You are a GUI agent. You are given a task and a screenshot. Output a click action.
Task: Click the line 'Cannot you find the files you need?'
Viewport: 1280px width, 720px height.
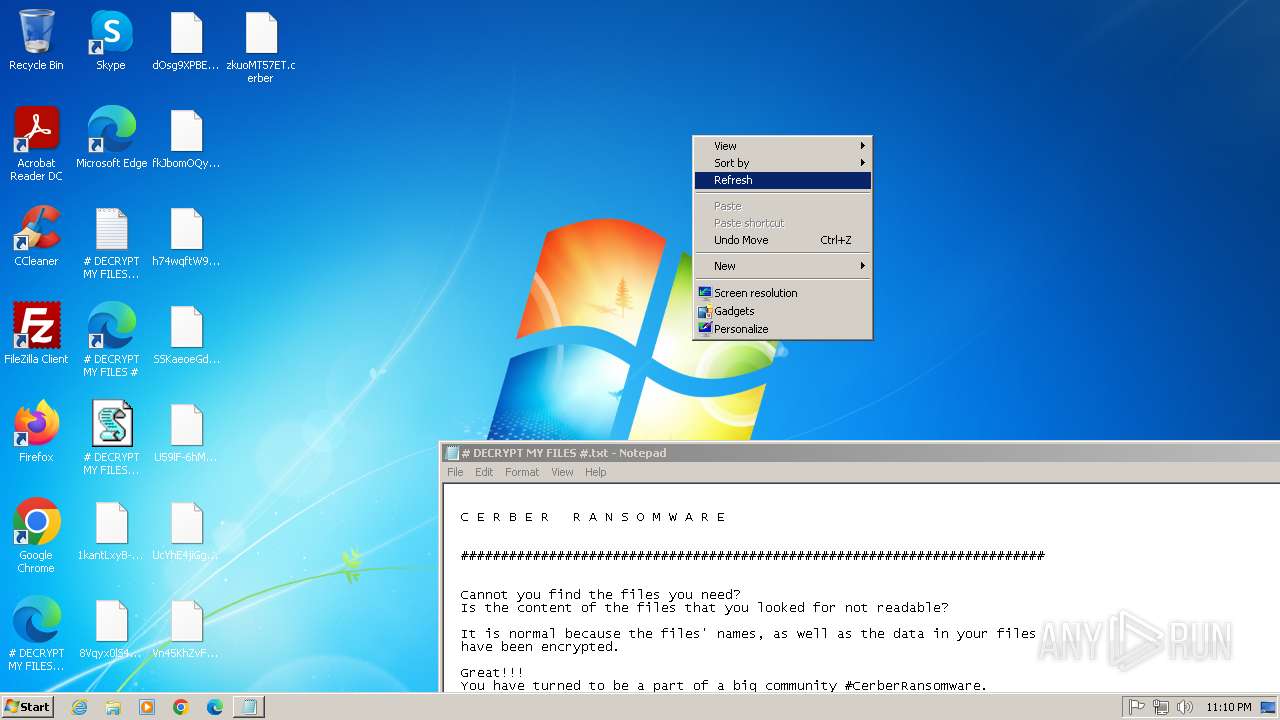[x=600, y=594]
